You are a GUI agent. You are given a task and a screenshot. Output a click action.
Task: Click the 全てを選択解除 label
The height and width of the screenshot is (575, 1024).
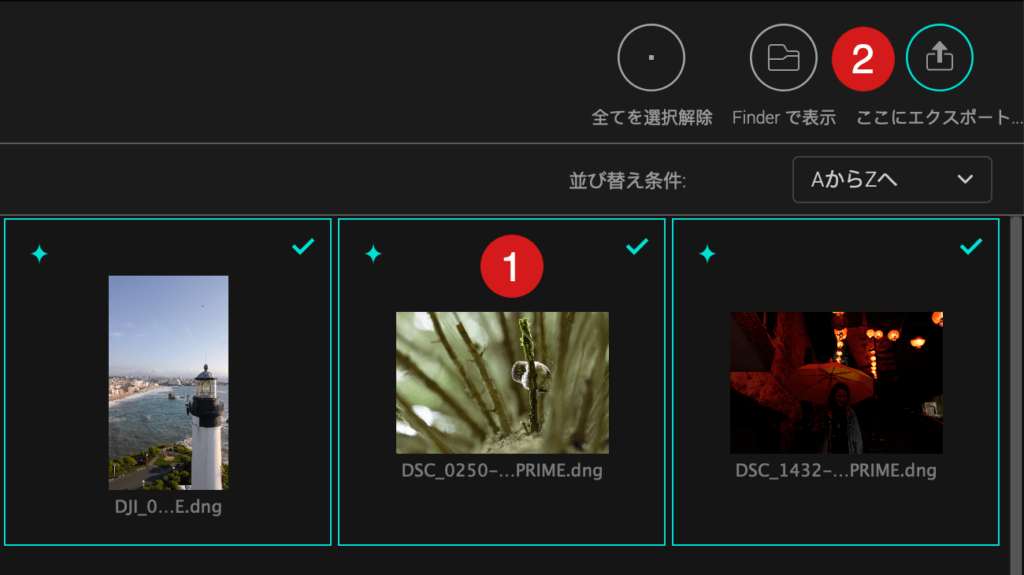point(652,118)
